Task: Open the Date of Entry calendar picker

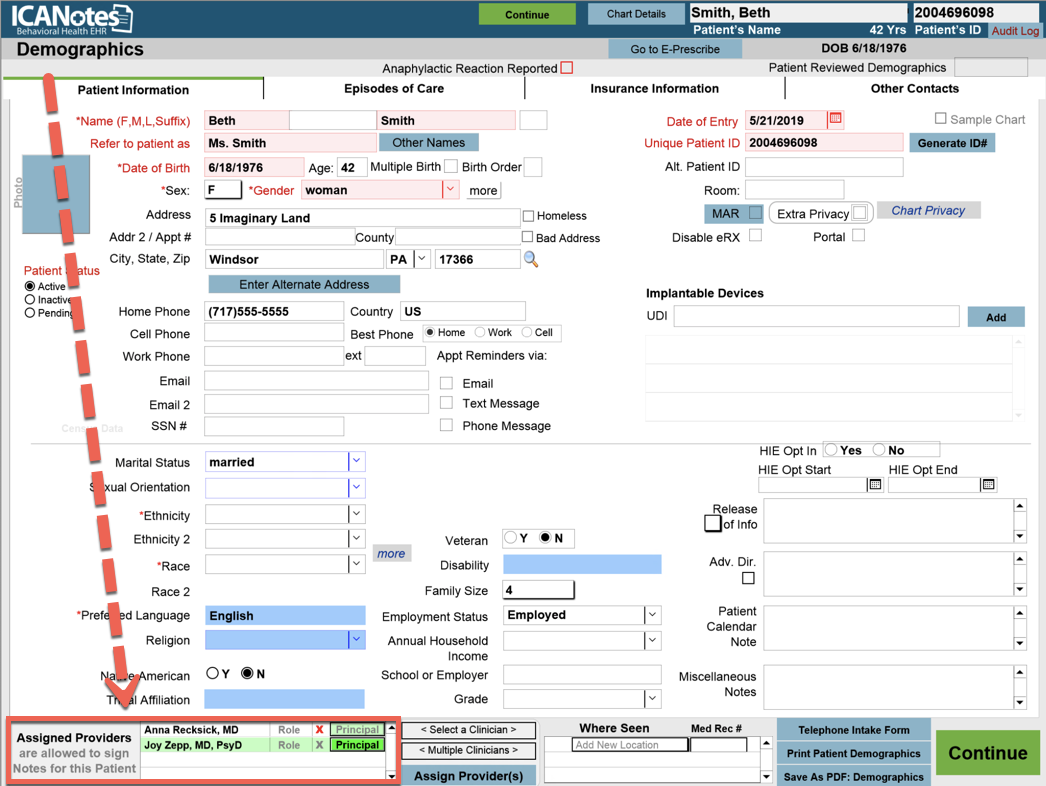Action: 836,119
